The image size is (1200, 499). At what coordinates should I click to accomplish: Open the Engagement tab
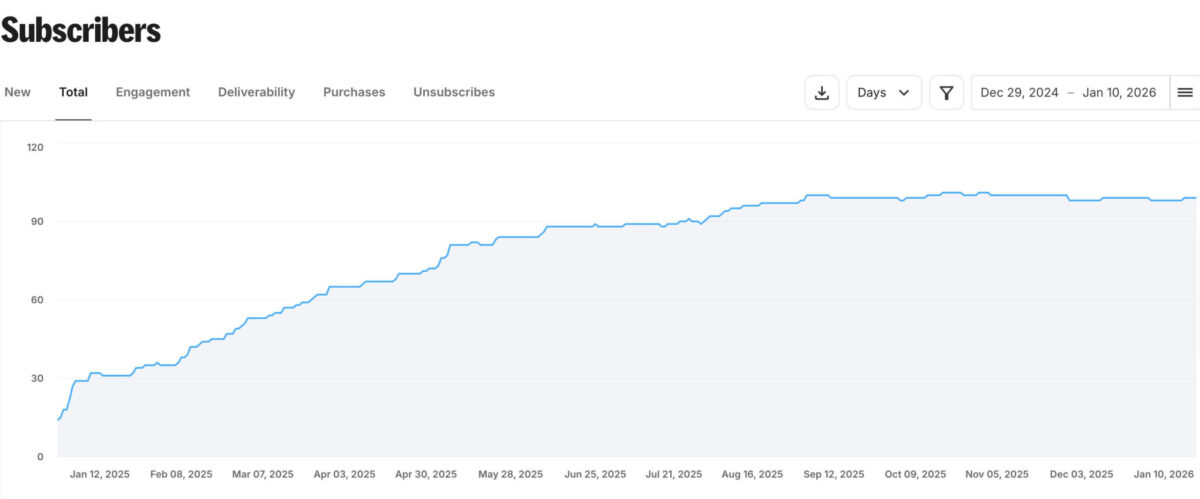tap(152, 92)
